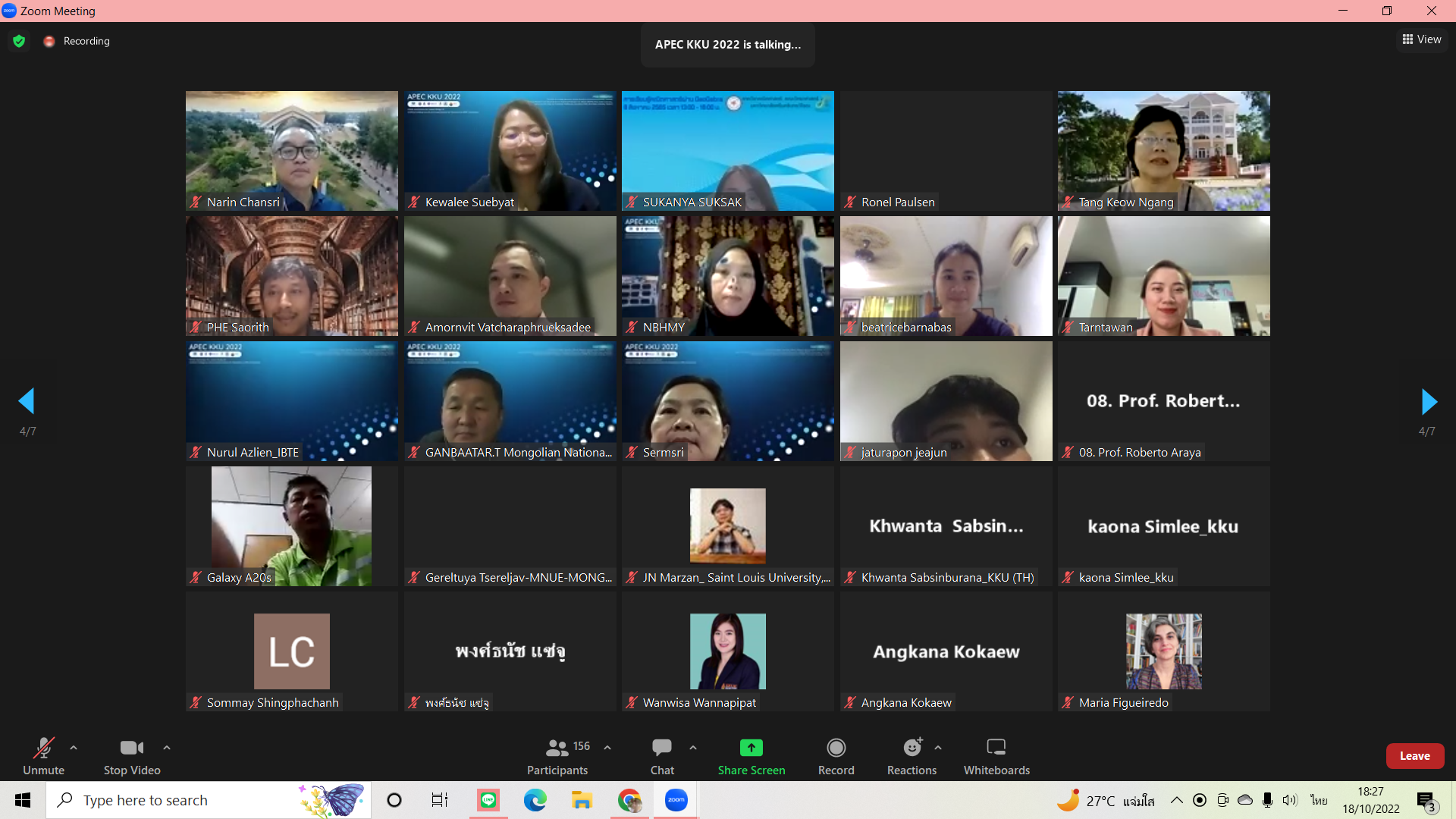Expand the audio options arrow beside Unmute
This screenshot has width=1456, height=819.
pyautogui.click(x=74, y=748)
